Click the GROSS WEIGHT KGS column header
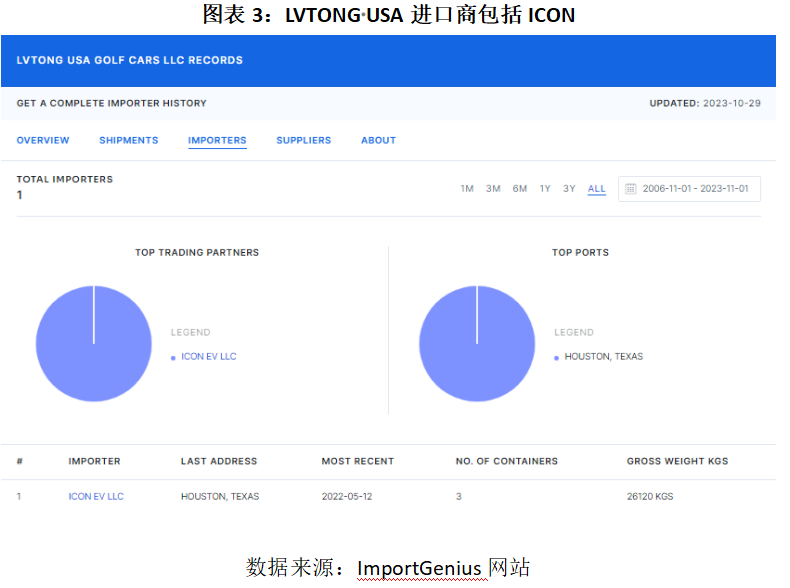Image resolution: width=790 pixels, height=588 pixels. click(677, 461)
